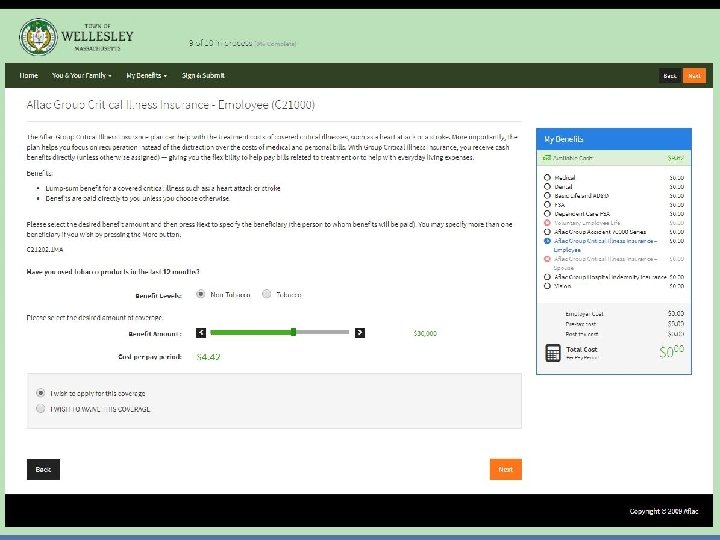Click the Dependent Care FSA status icon
Image resolution: width=720 pixels, height=540 pixels.
[x=547, y=214]
